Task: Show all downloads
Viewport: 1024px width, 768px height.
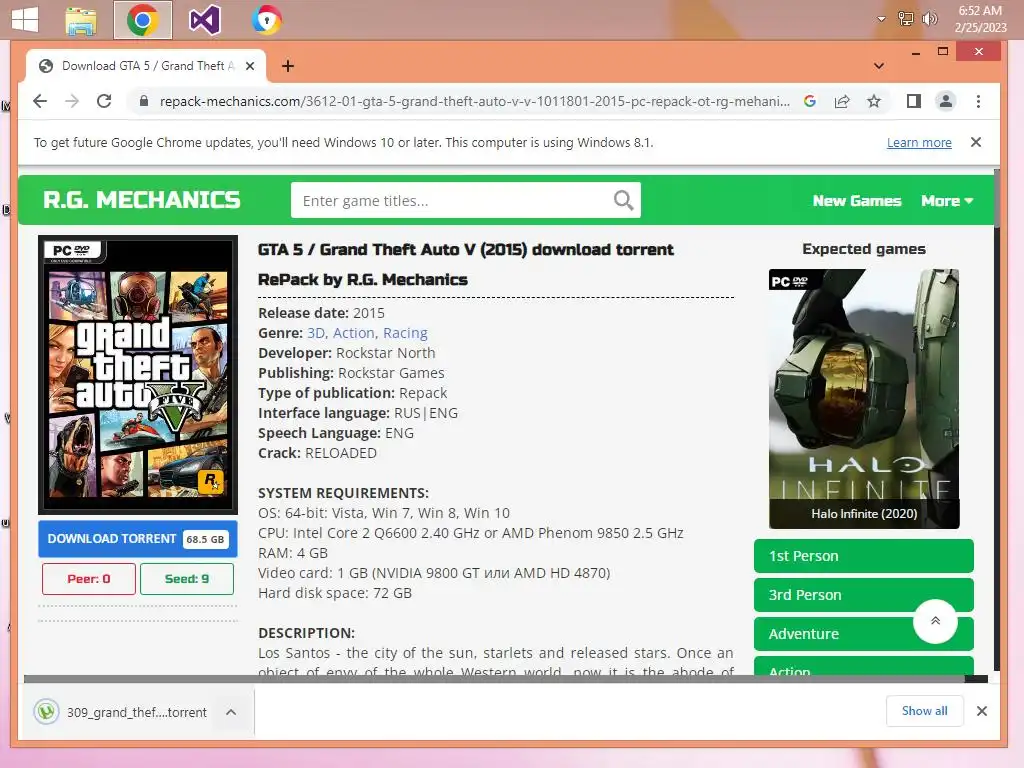Action: pos(924,711)
